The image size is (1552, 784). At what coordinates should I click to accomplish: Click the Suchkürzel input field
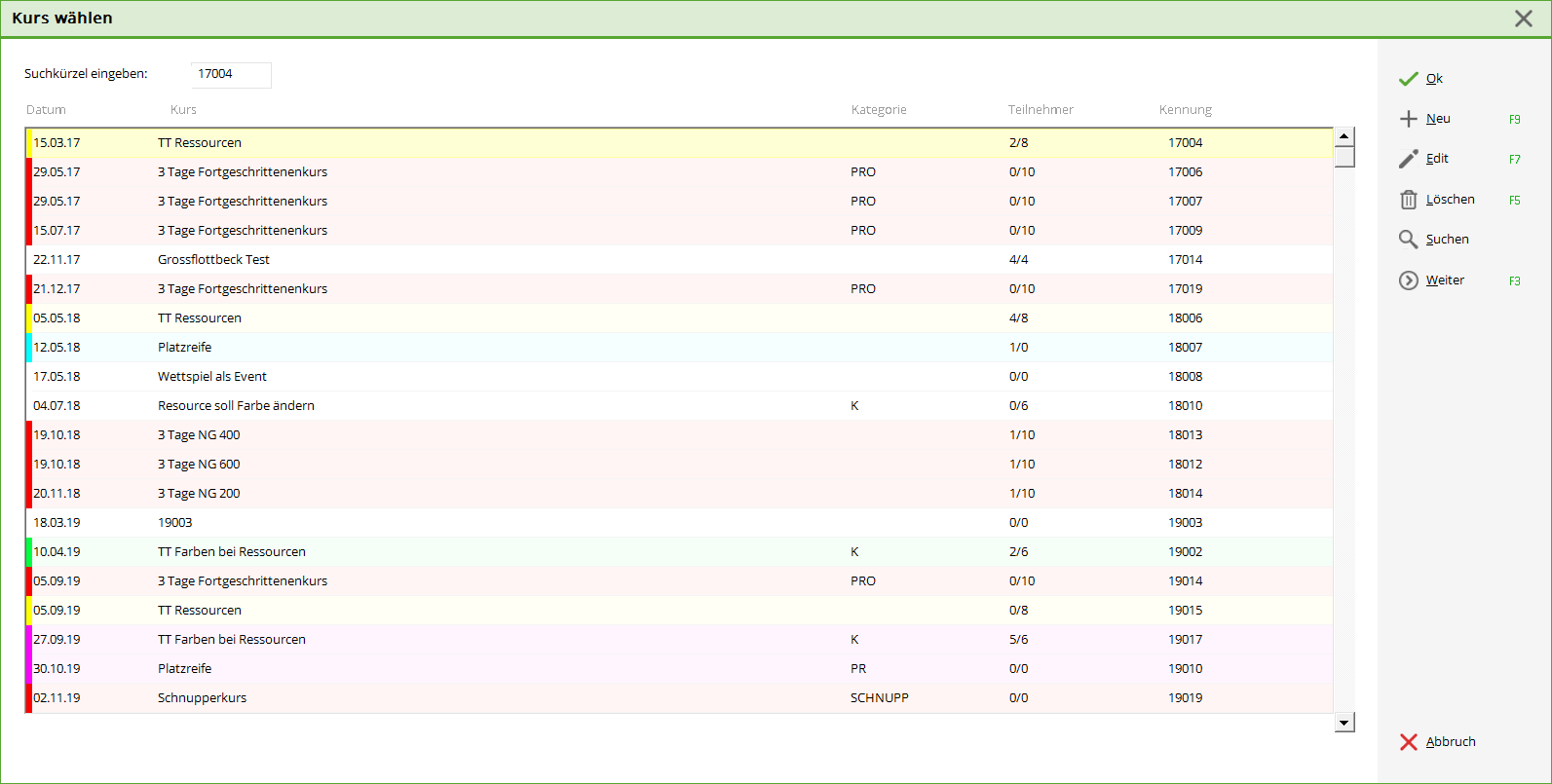[231, 75]
